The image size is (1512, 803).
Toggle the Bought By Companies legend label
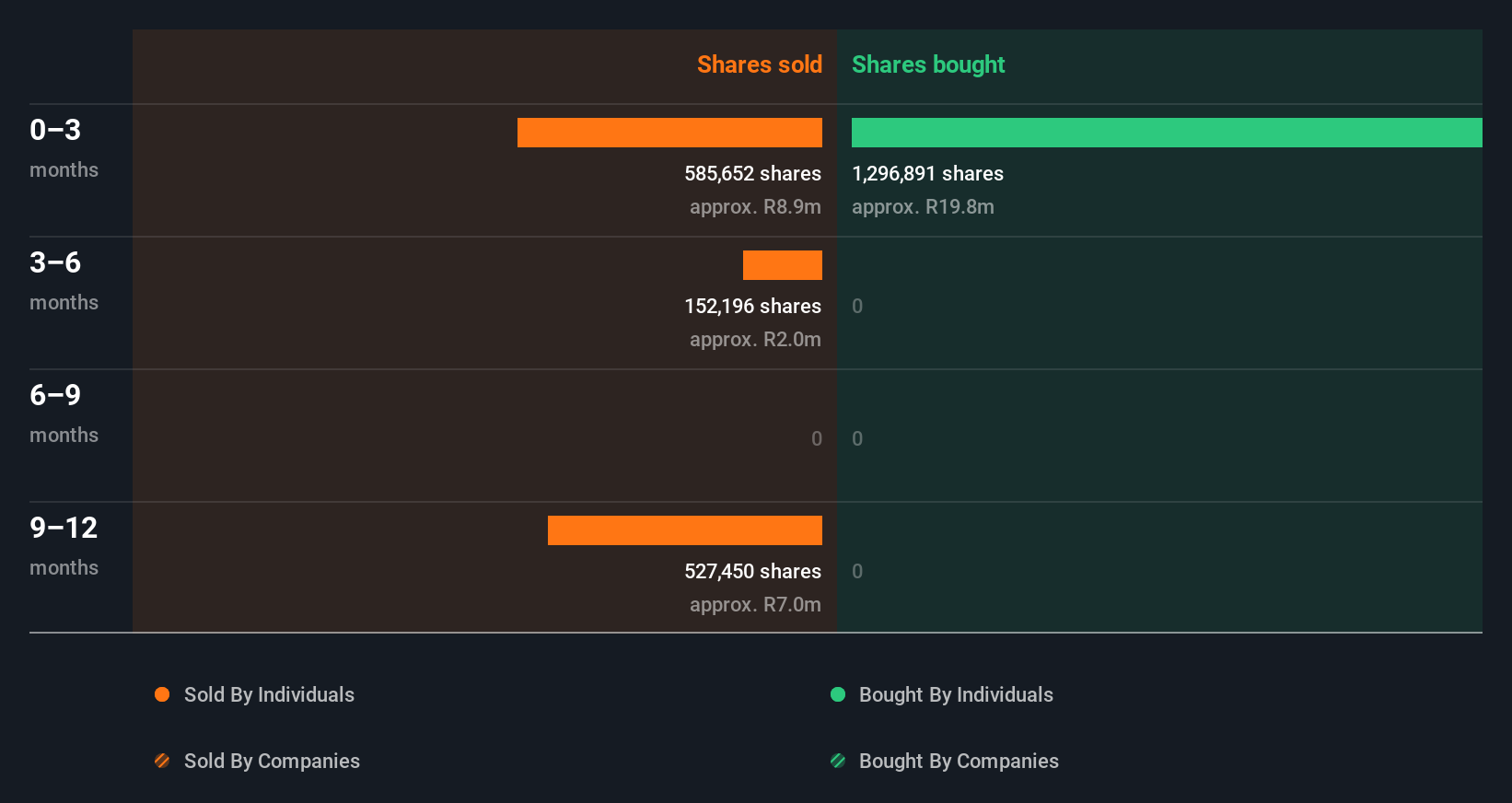(x=959, y=761)
